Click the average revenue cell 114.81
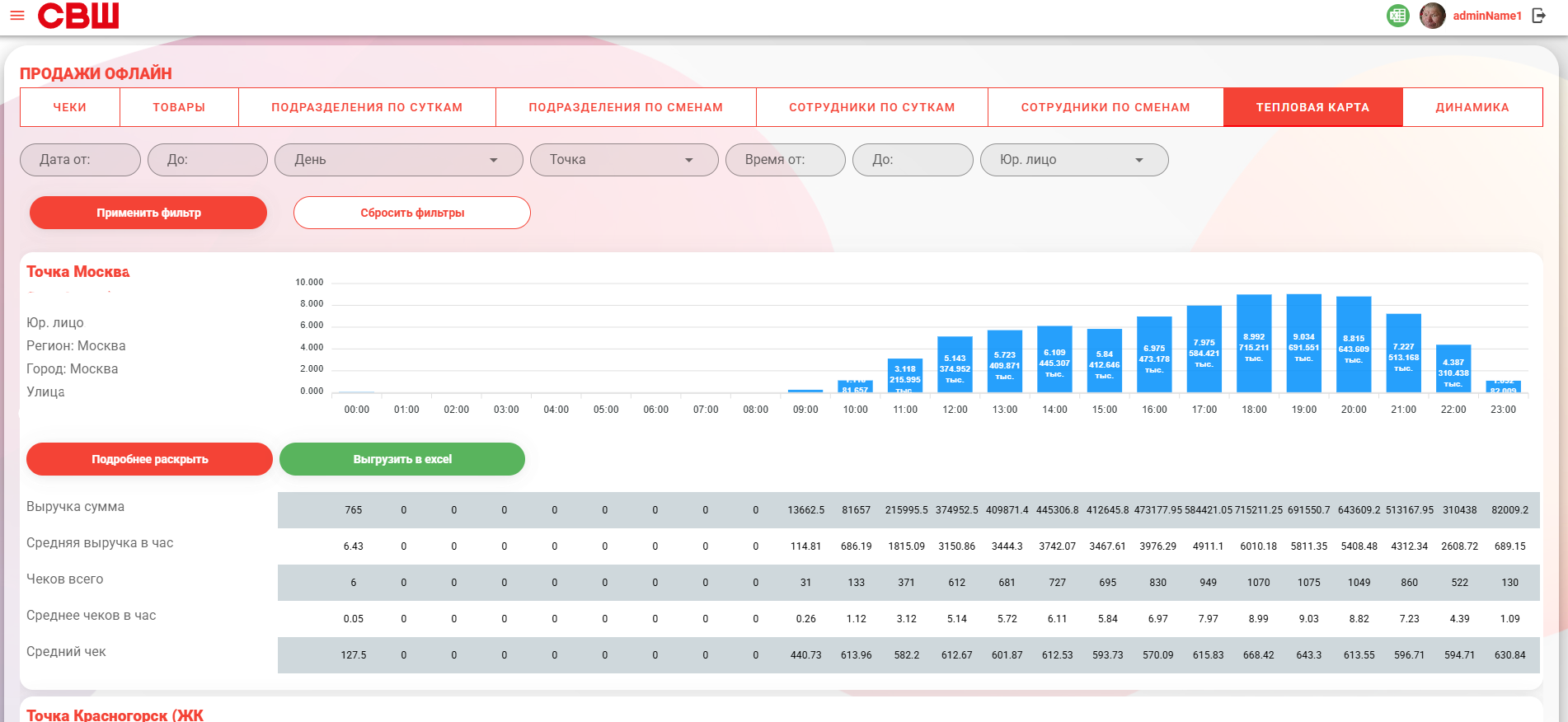The image size is (1568, 722). click(806, 546)
